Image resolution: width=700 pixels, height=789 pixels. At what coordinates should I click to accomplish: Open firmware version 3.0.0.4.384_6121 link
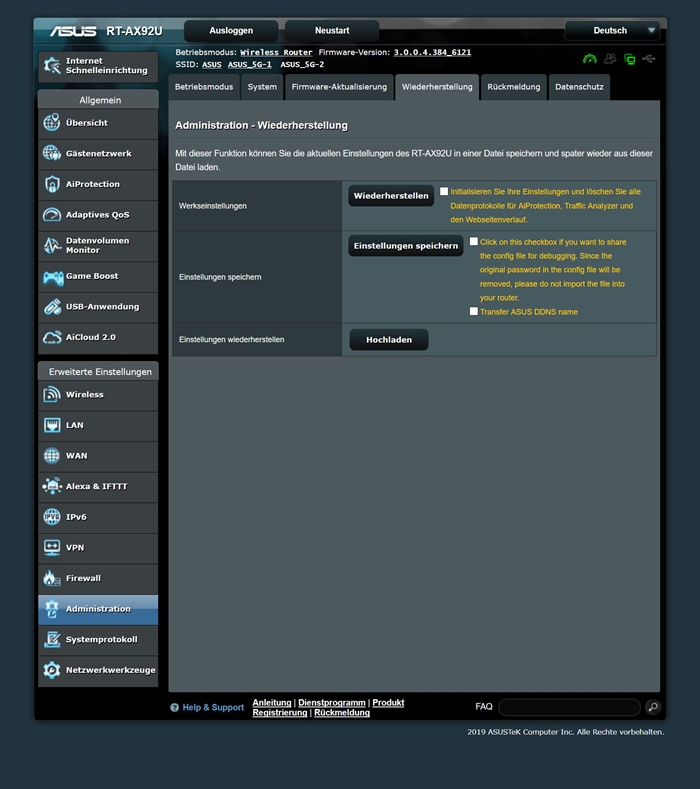coord(432,52)
